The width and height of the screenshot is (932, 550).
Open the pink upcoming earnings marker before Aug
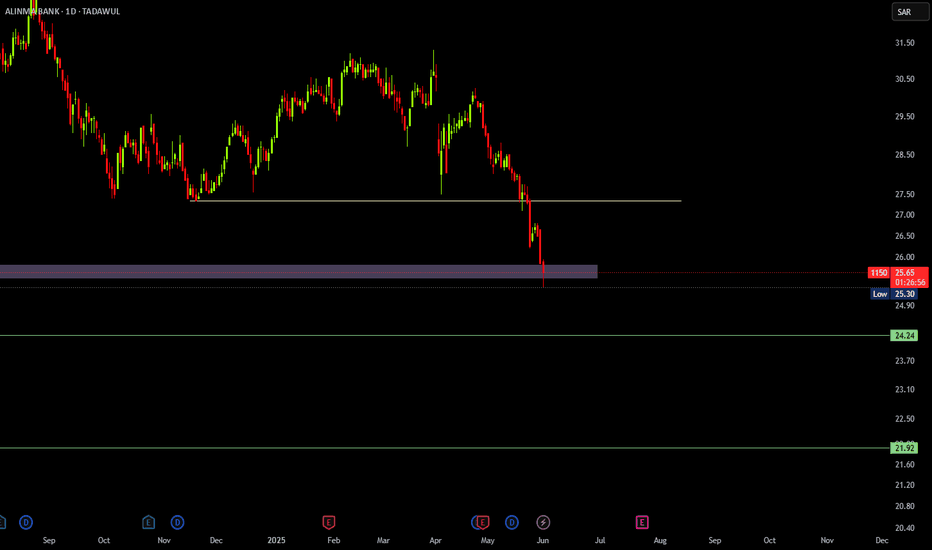[x=642, y=522]
